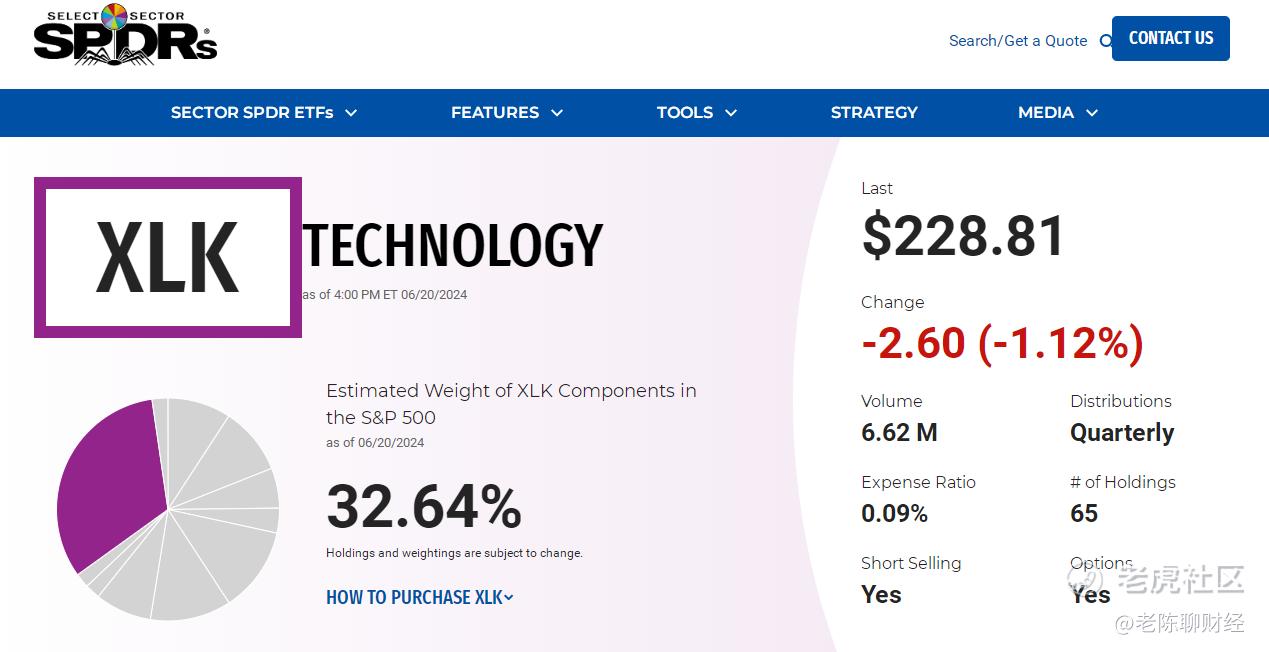Expand the FEATURES dropdown chevron
The height and width of the screenshot is (652, 1269).
click(x=557, y=113)
